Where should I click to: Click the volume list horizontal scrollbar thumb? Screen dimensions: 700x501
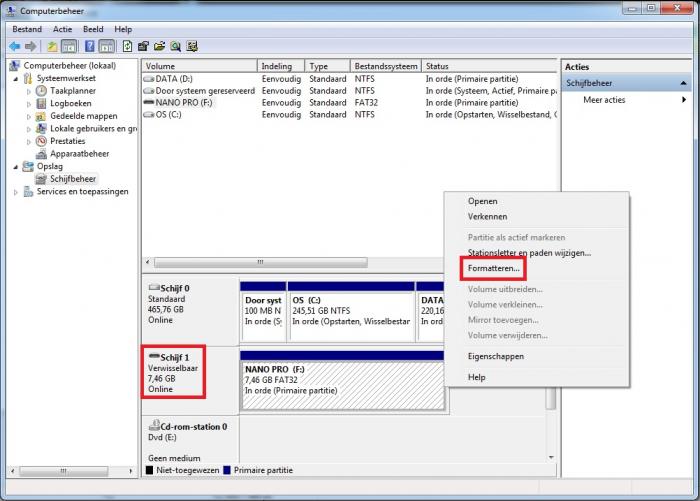261,262
